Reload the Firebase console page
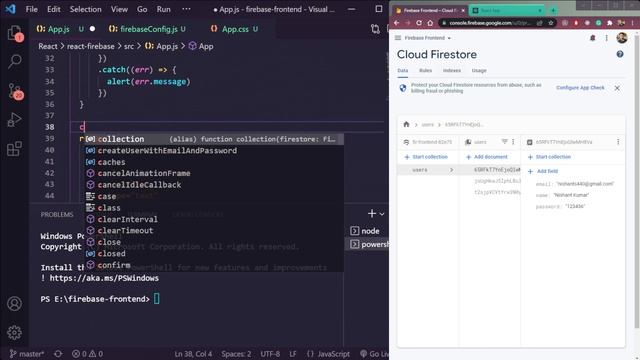The image size is (640, 360). coord(419,23)
